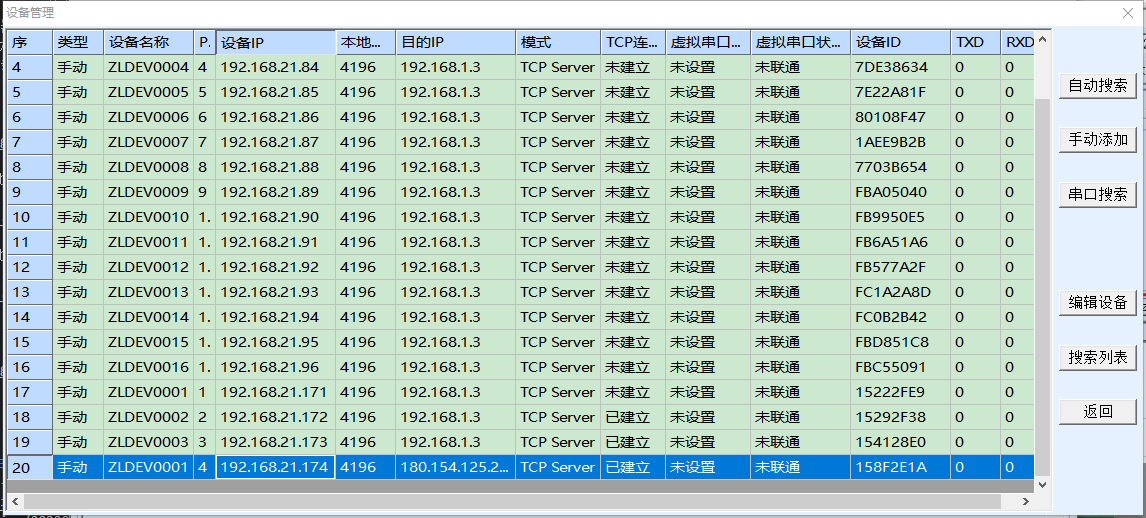Viewport: 1146px width, 518px height.
Task: Select device ID FB6A51A6
Action: (900, 242)
